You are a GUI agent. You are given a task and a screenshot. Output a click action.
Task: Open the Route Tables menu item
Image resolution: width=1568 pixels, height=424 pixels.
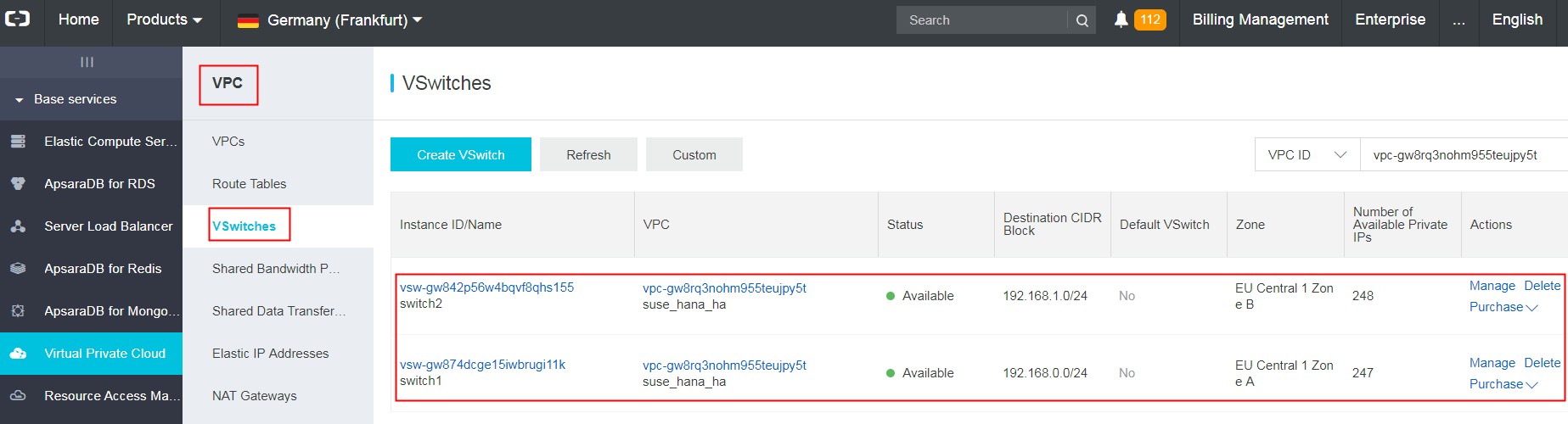(249, 184)
